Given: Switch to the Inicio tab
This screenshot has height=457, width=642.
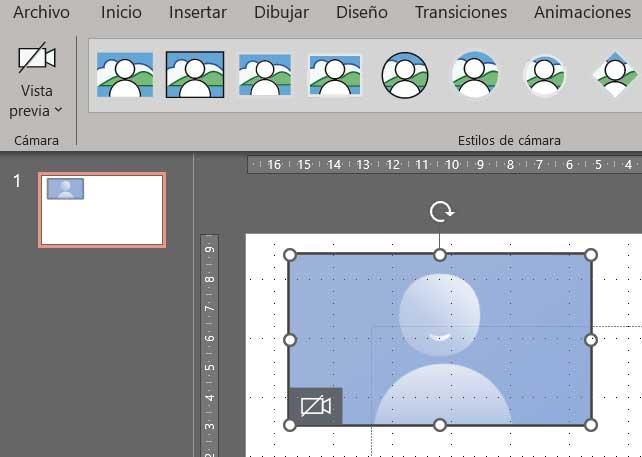Looking at the screenshot, I should click(121, 12).
